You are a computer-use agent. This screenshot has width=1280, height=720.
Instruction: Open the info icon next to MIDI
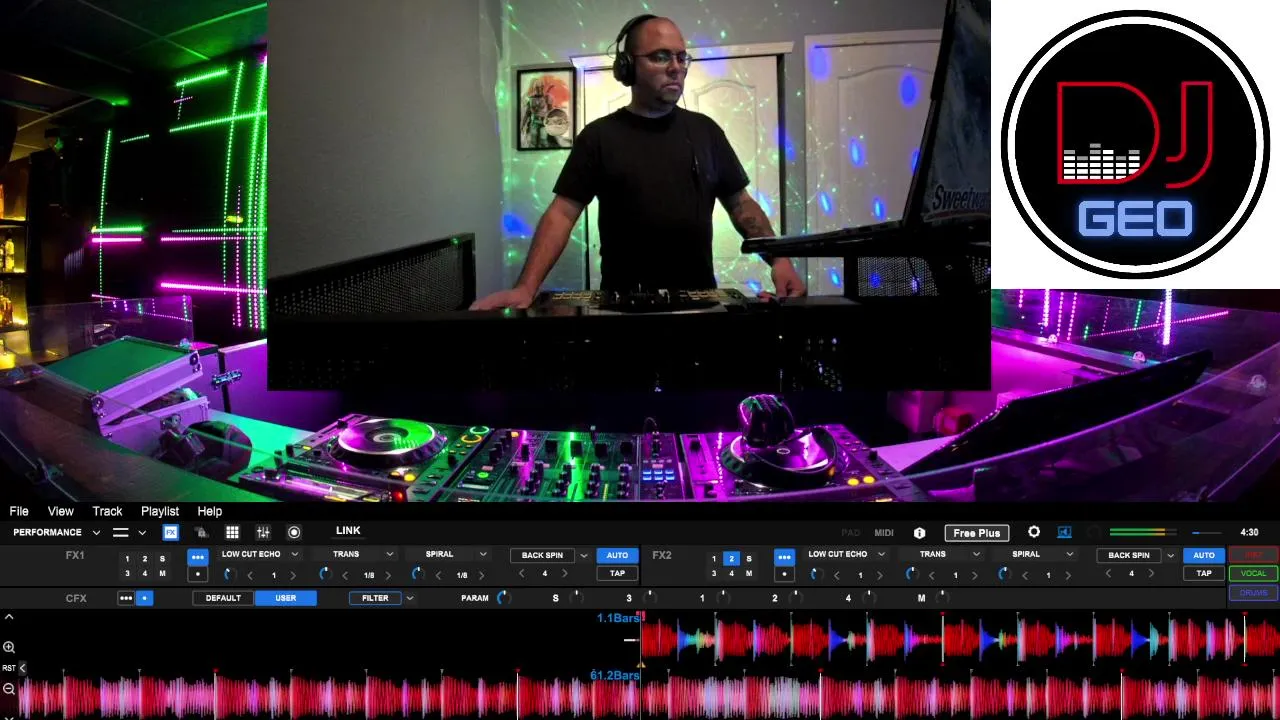click(x=920, y=533)
